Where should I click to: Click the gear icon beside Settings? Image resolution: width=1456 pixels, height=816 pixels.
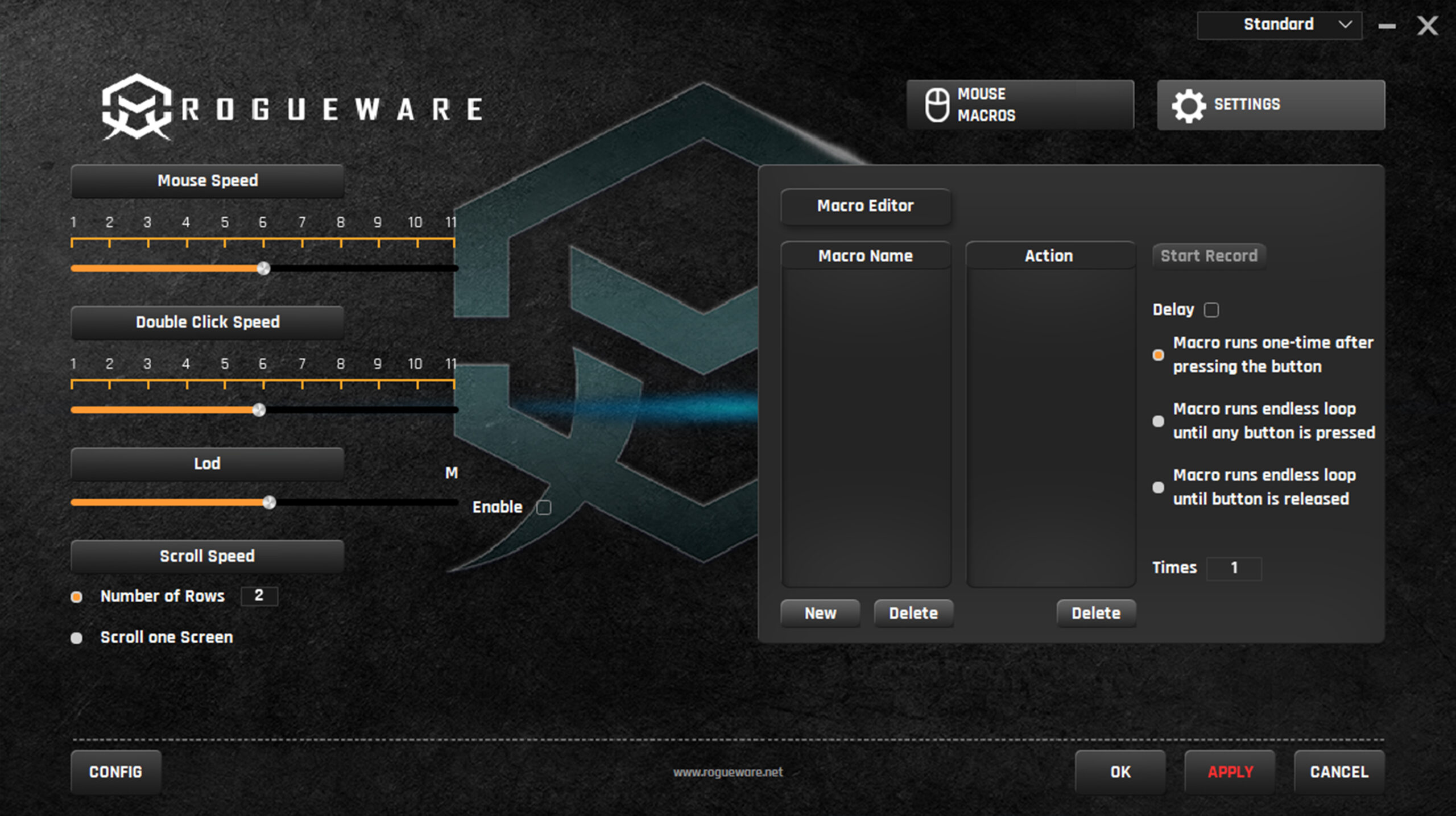(1188, 106)
